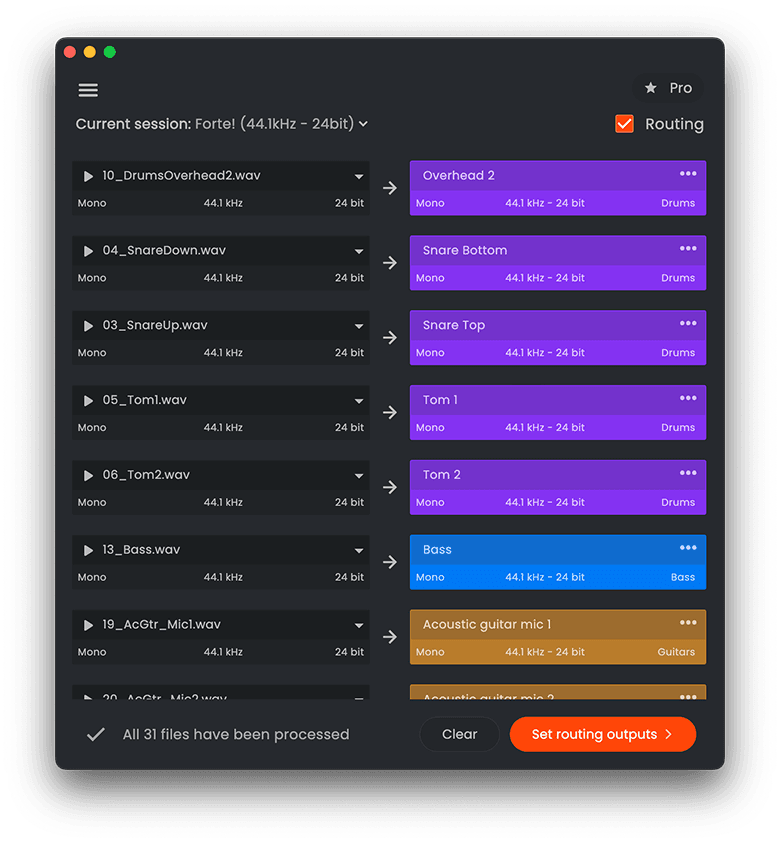Open more options for Tom 1 track
Viewport: 780px width, 843px height.
click(x=688, y=398)
